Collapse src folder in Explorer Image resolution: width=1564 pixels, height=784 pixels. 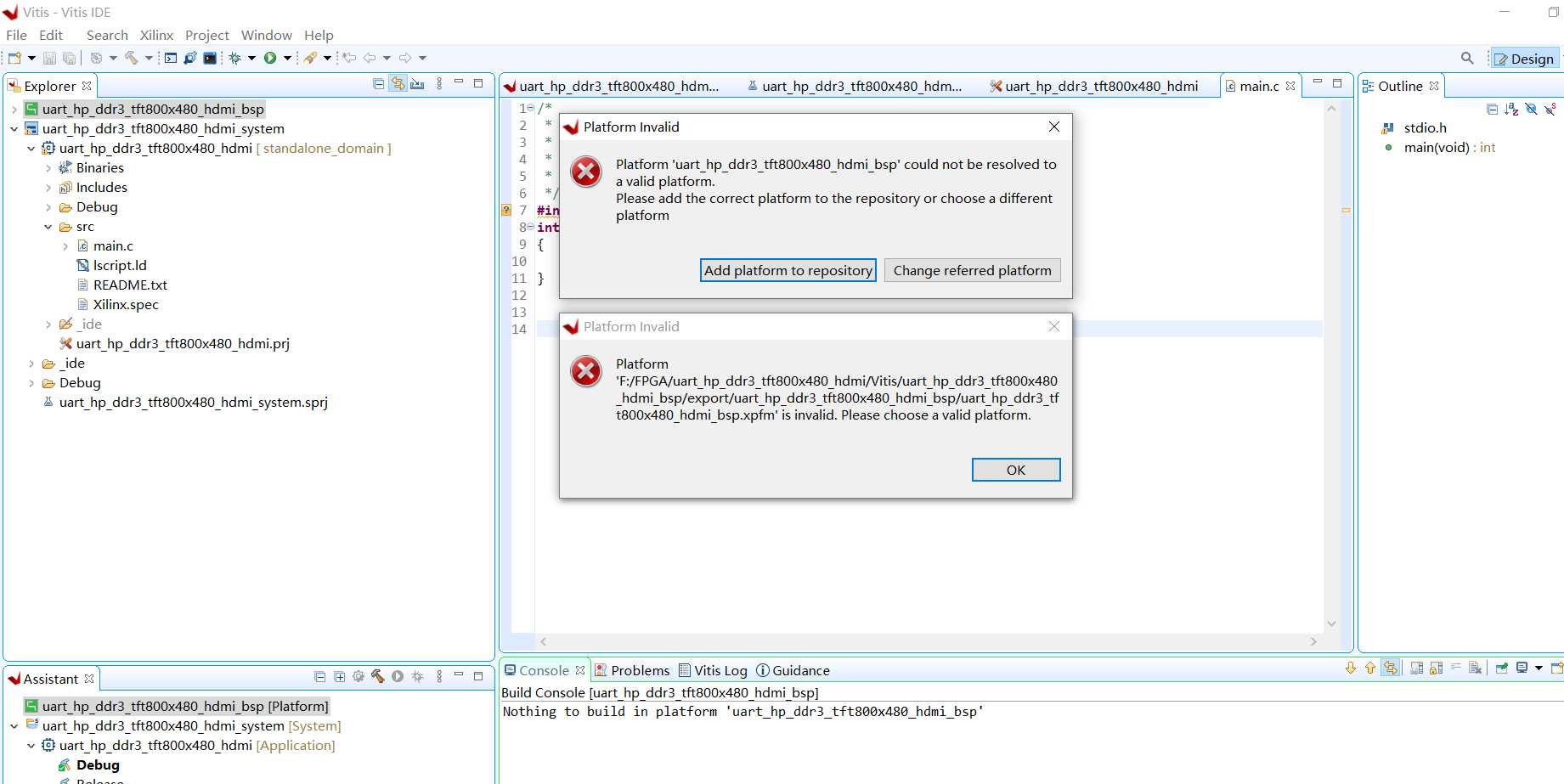[48, 227]
